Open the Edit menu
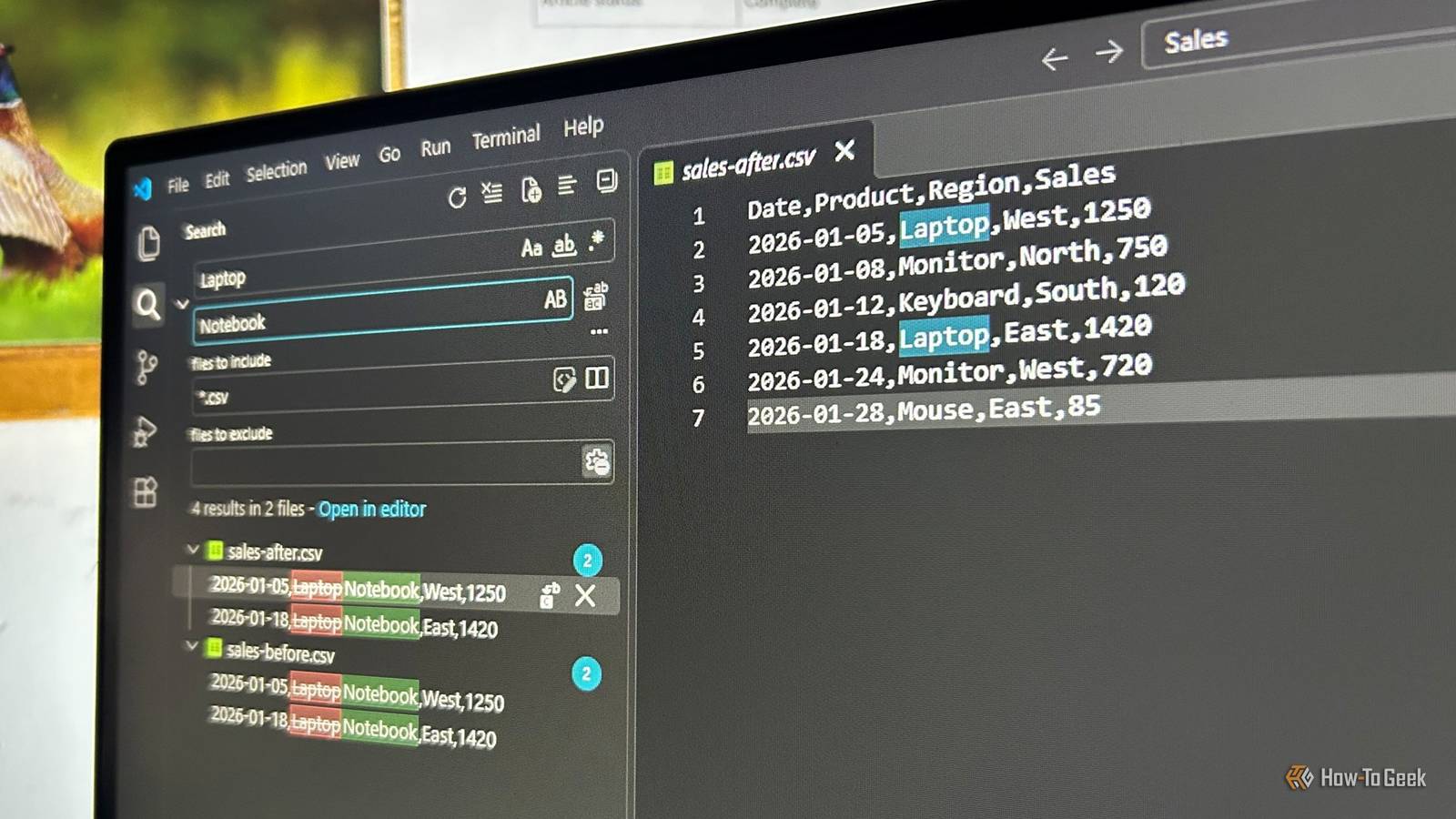Screen dimensions: 1456x819 (217, 179)
